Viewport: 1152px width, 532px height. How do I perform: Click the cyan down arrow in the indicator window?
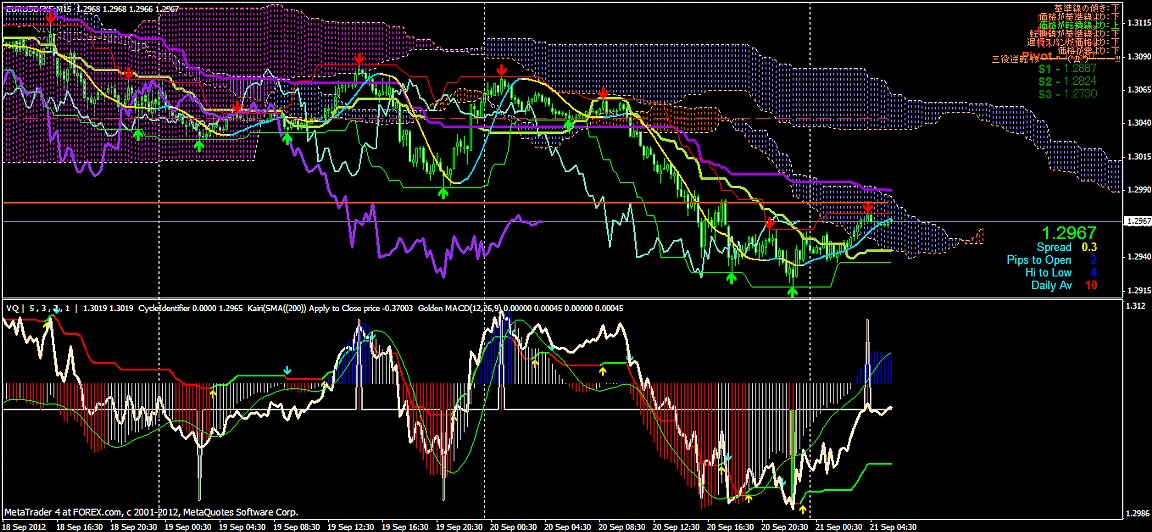pyautogui.click(x=287, y=370)
